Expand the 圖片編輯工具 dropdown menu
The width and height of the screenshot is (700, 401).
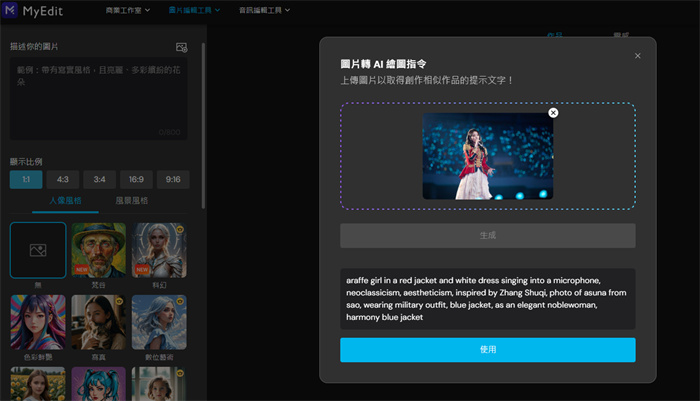point(196,10)
